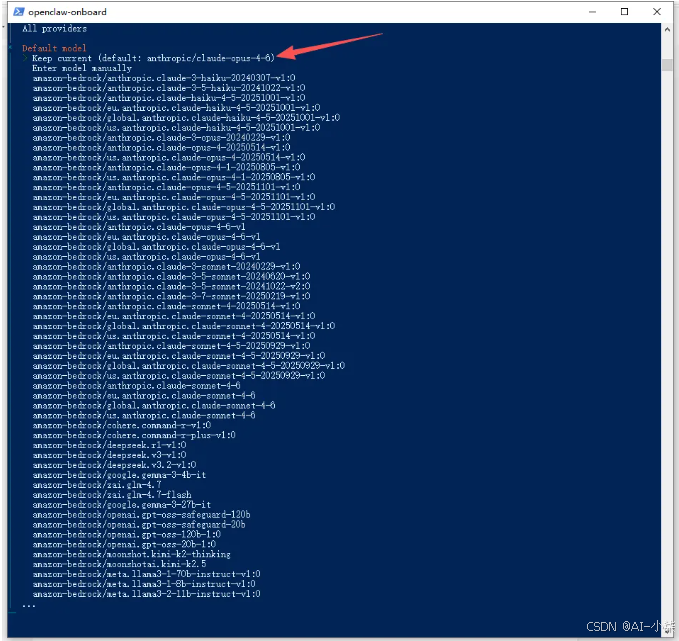Pick amazon-bedrock/anthropic.claude-haiku-4-5-20251001-v1:0 row
The height and width of the screenshot is (641, 679).
point(169,98)
